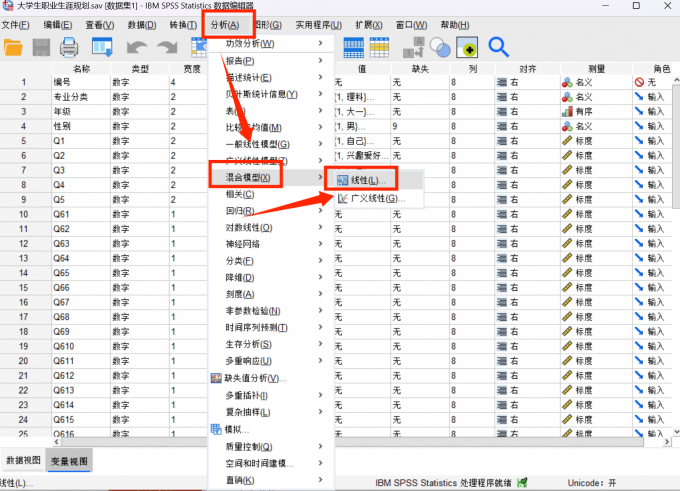The width and height of the screenshot is (680, 491).
Task: Click the horizontal scrollbar right arrow
Action: 667,442
